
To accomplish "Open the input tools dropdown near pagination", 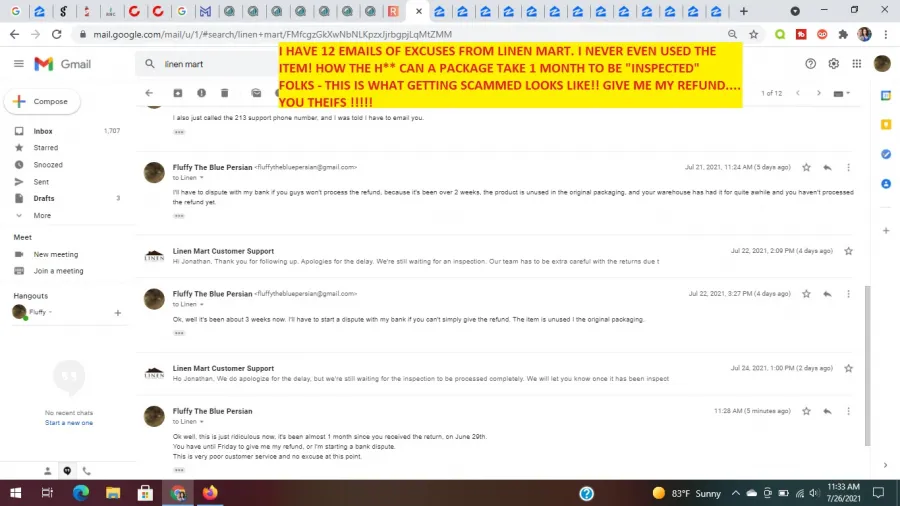I will 846,93.
